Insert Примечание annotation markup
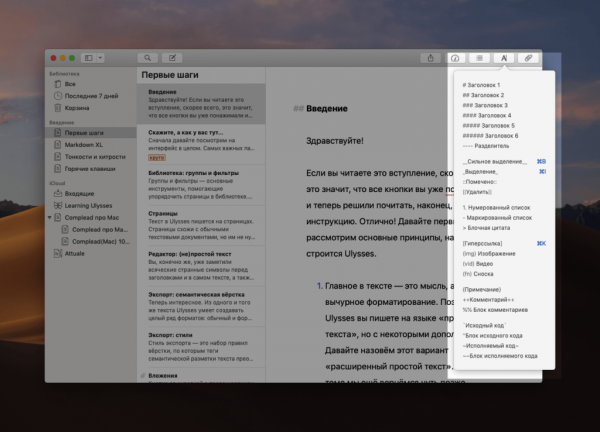This screenshot has width=600, height=432. 481,290
